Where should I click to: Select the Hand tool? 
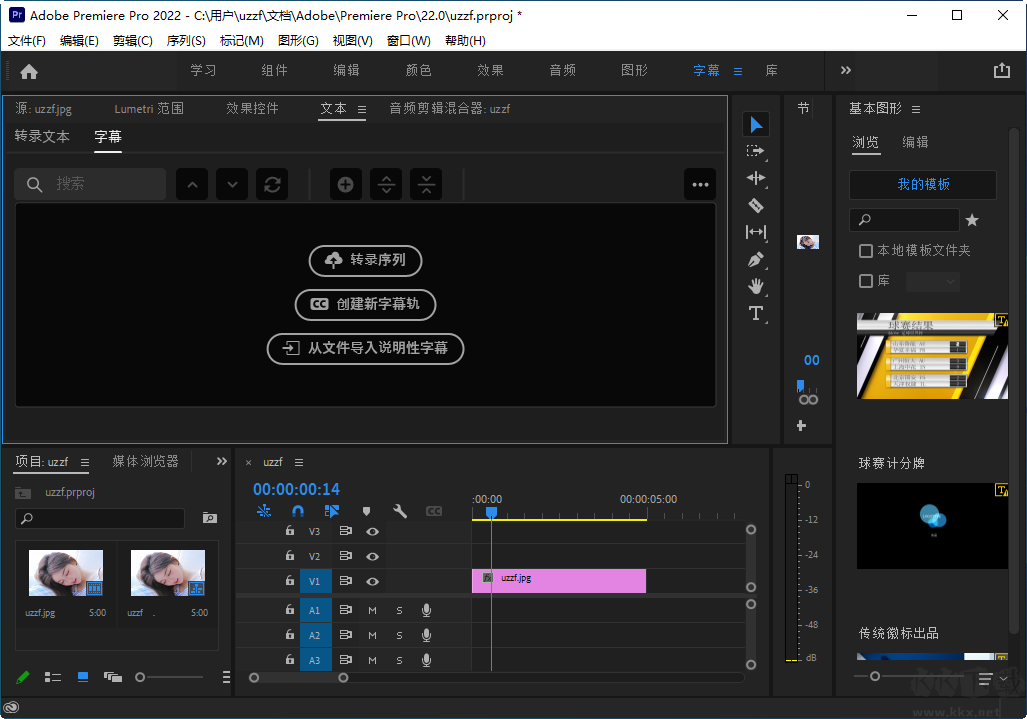(x=756, y=286)
